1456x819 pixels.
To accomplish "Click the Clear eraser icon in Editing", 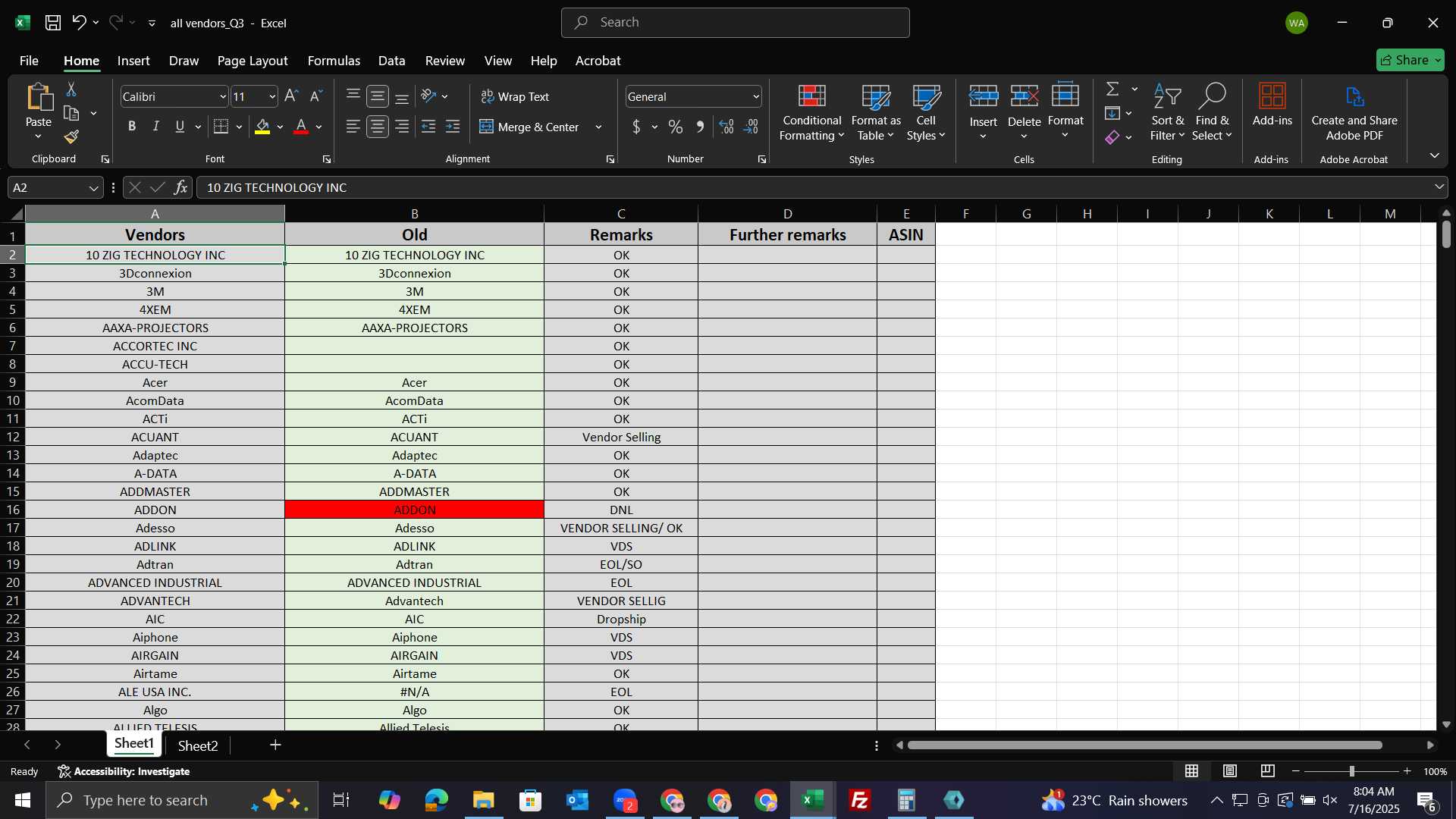I will pyautogui.click(x=1112, y=137).
